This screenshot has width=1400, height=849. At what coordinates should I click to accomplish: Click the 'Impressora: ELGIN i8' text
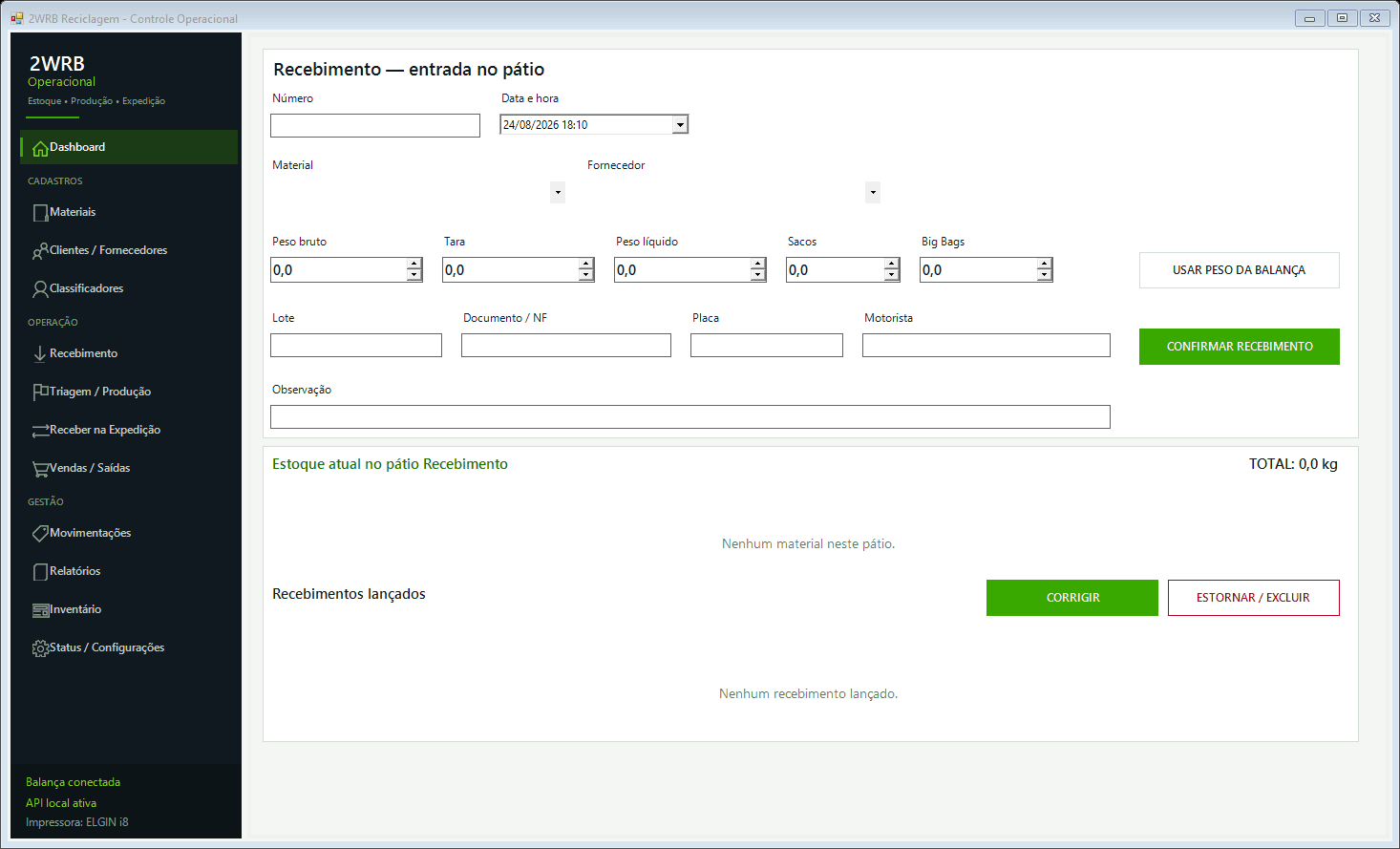pos(77,822)
